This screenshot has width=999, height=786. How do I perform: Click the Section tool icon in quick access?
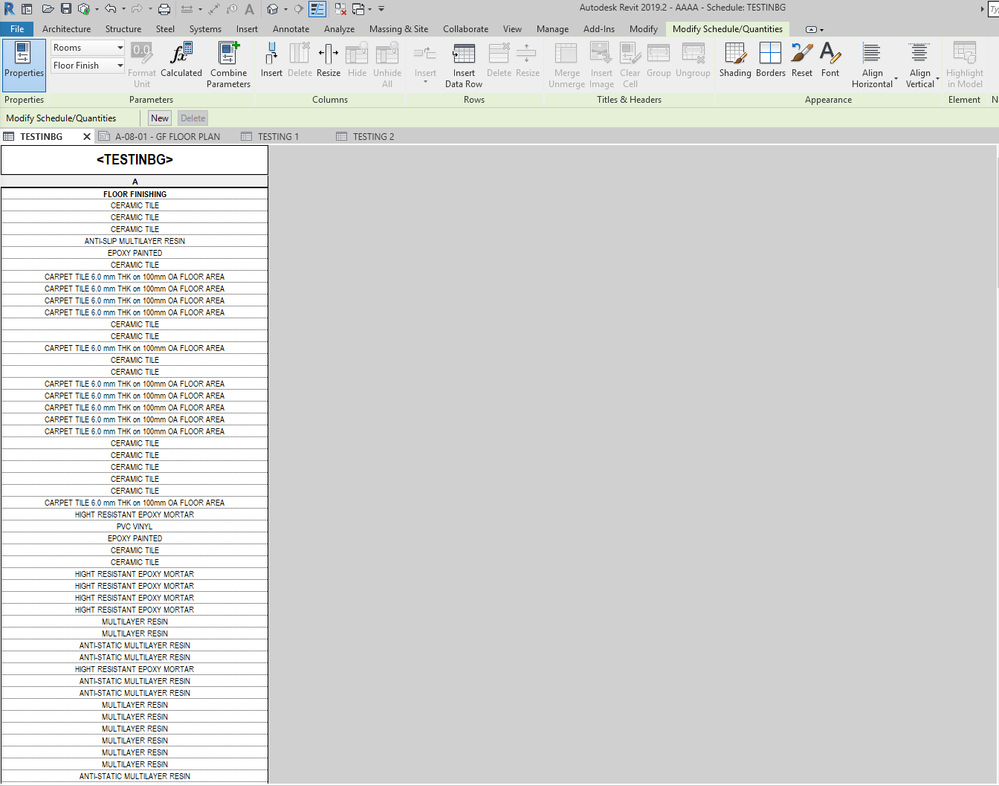tap(298, 9)
